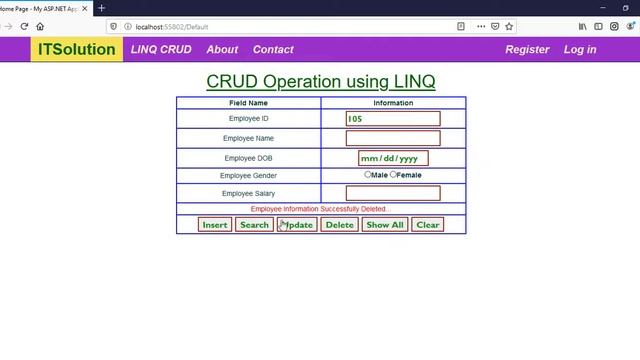Viewport: 640px width, 360px height.
Task: Focus the Employee ID field
Action: [393, 119]
